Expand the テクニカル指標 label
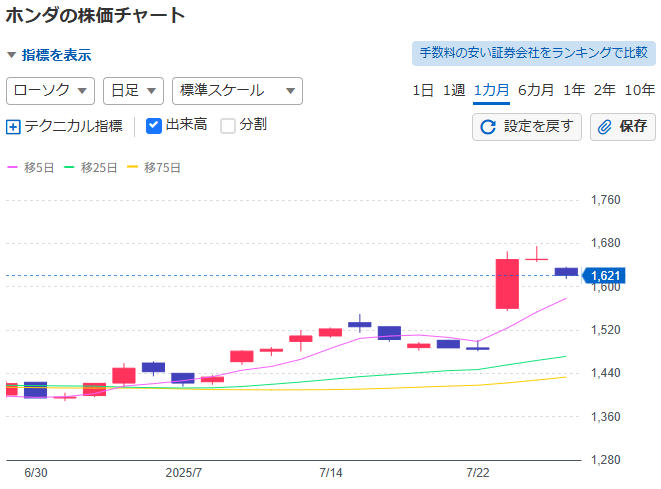661x489 pixels. [73, 126]
